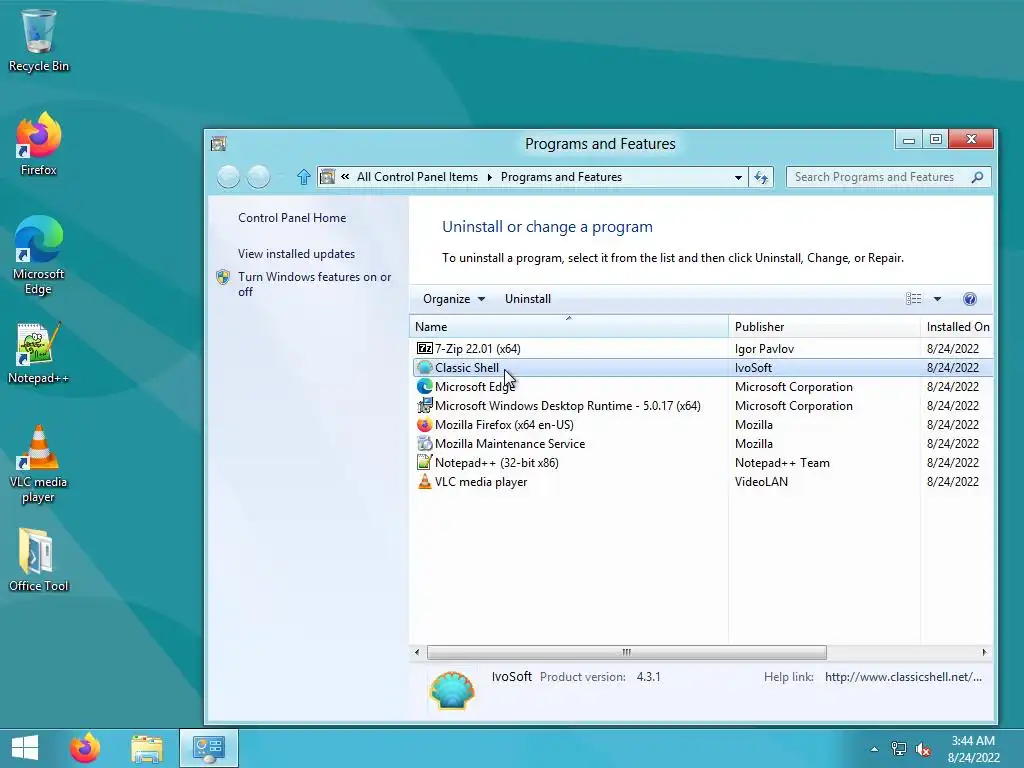Sort by the Publisher column header

pyautogui.click(x=824, y=326)
